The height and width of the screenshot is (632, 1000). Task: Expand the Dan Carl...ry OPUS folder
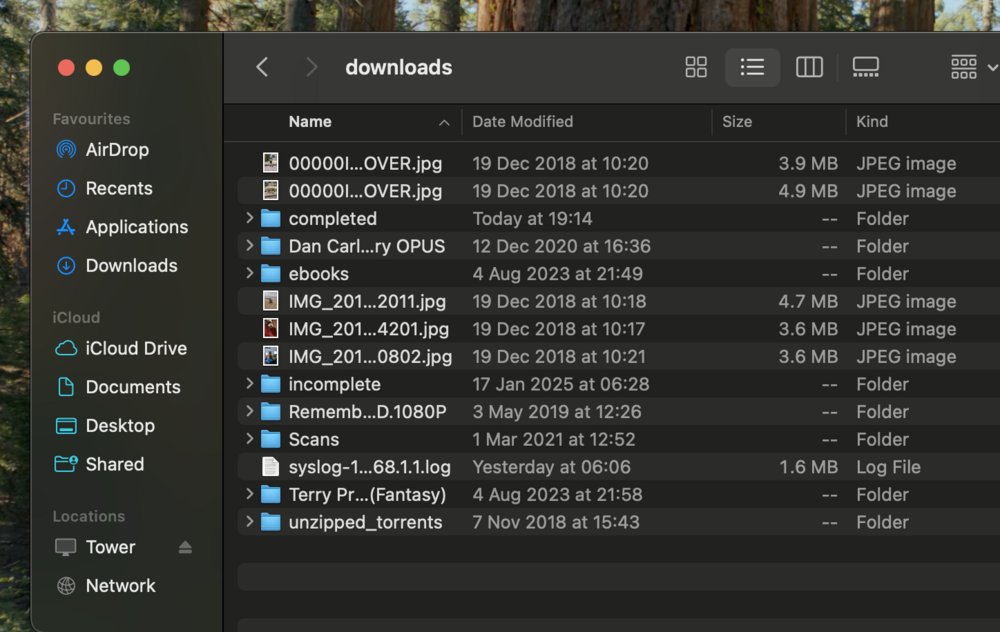[249, 246]
